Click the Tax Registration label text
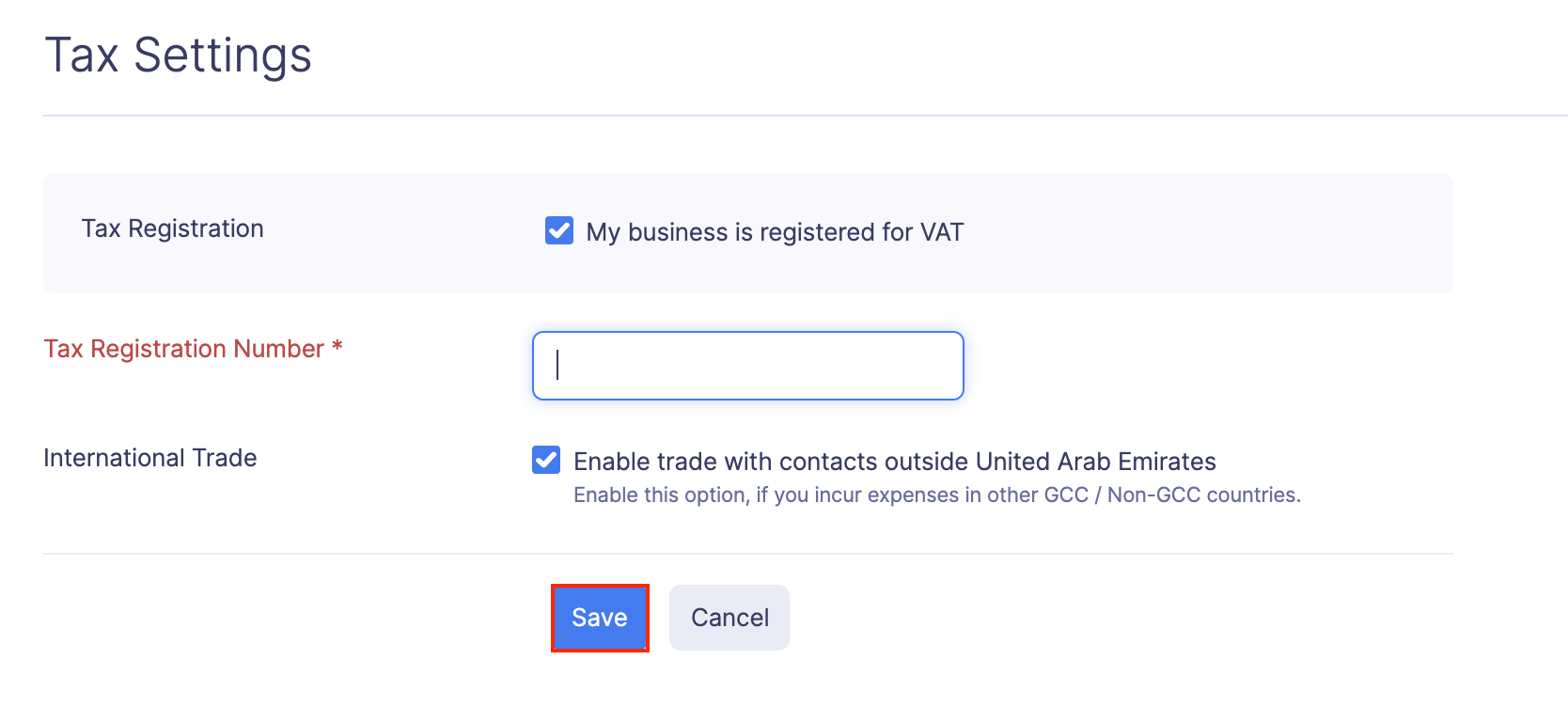 click(172, 228)
